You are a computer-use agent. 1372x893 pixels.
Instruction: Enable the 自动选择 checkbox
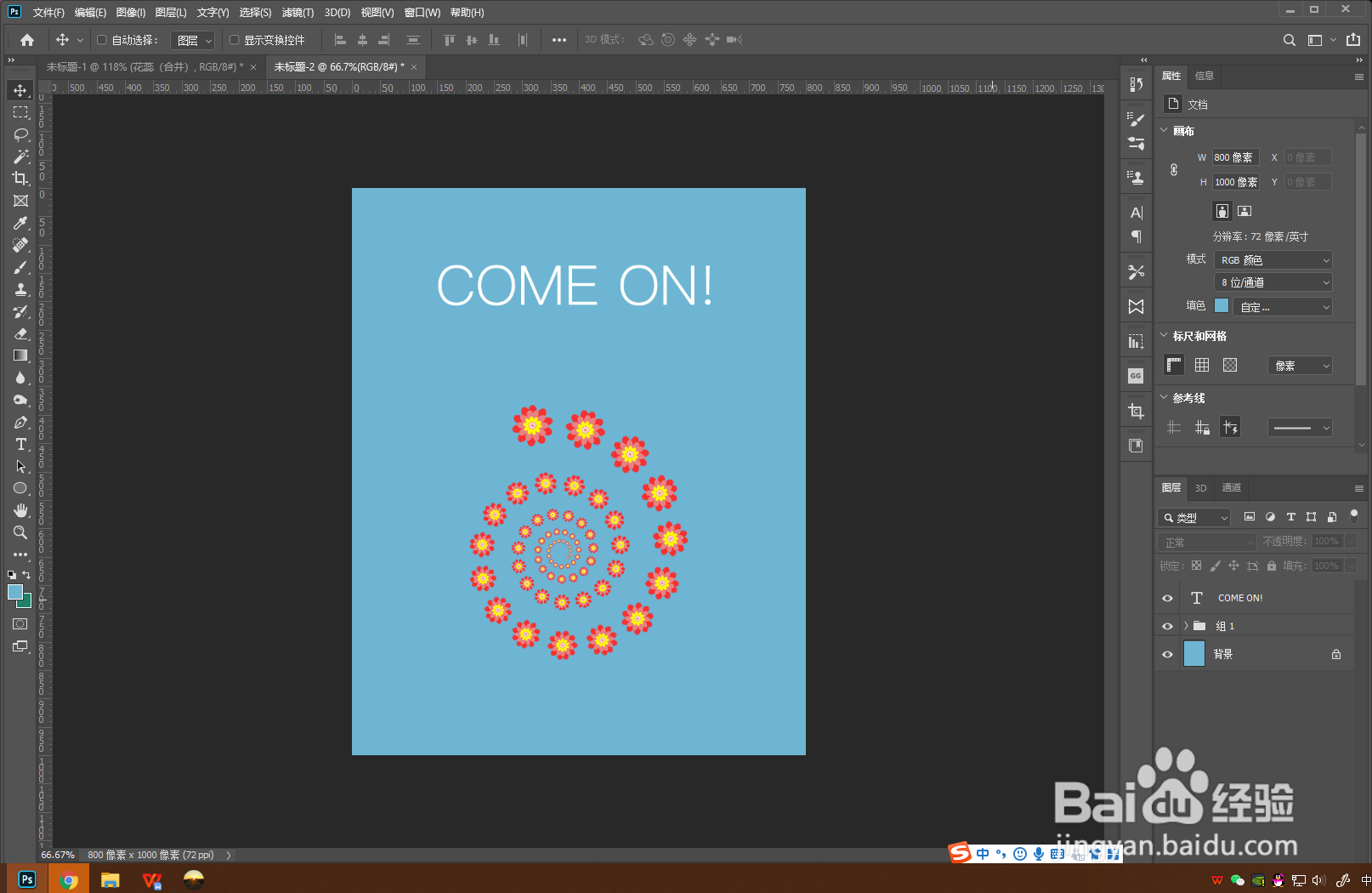(x=102, y=40)
